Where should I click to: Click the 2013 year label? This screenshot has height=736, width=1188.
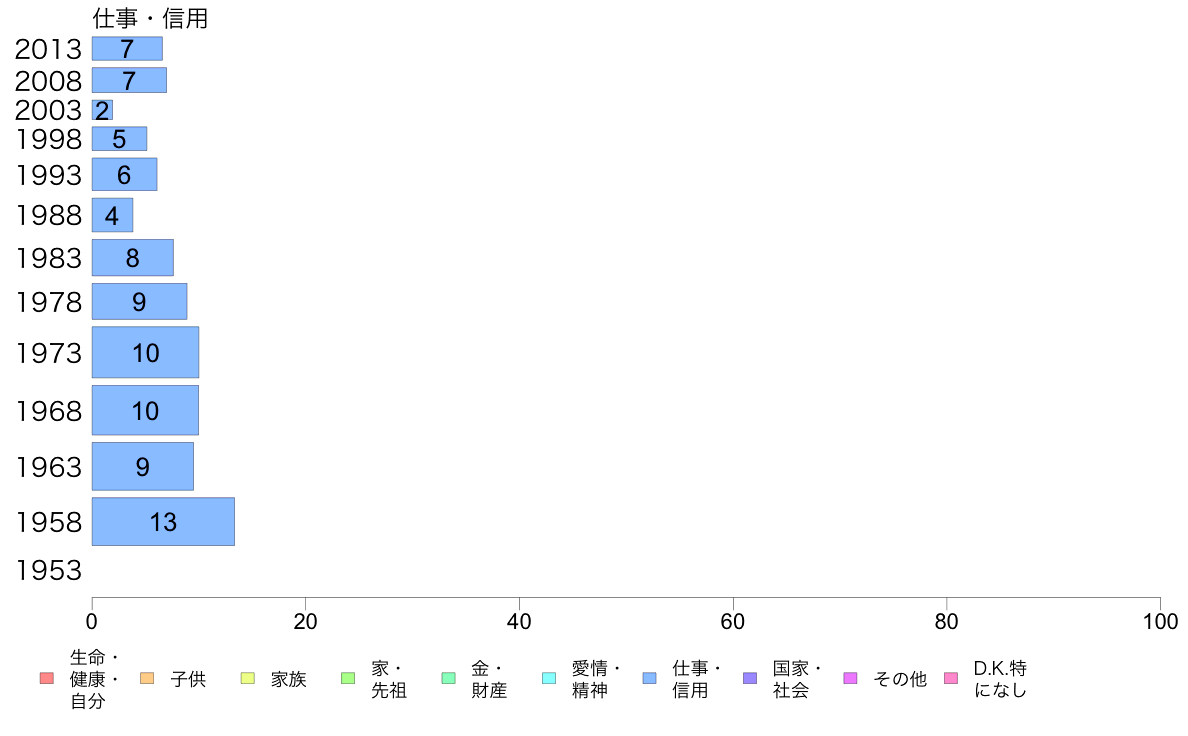tap(48, 49)
